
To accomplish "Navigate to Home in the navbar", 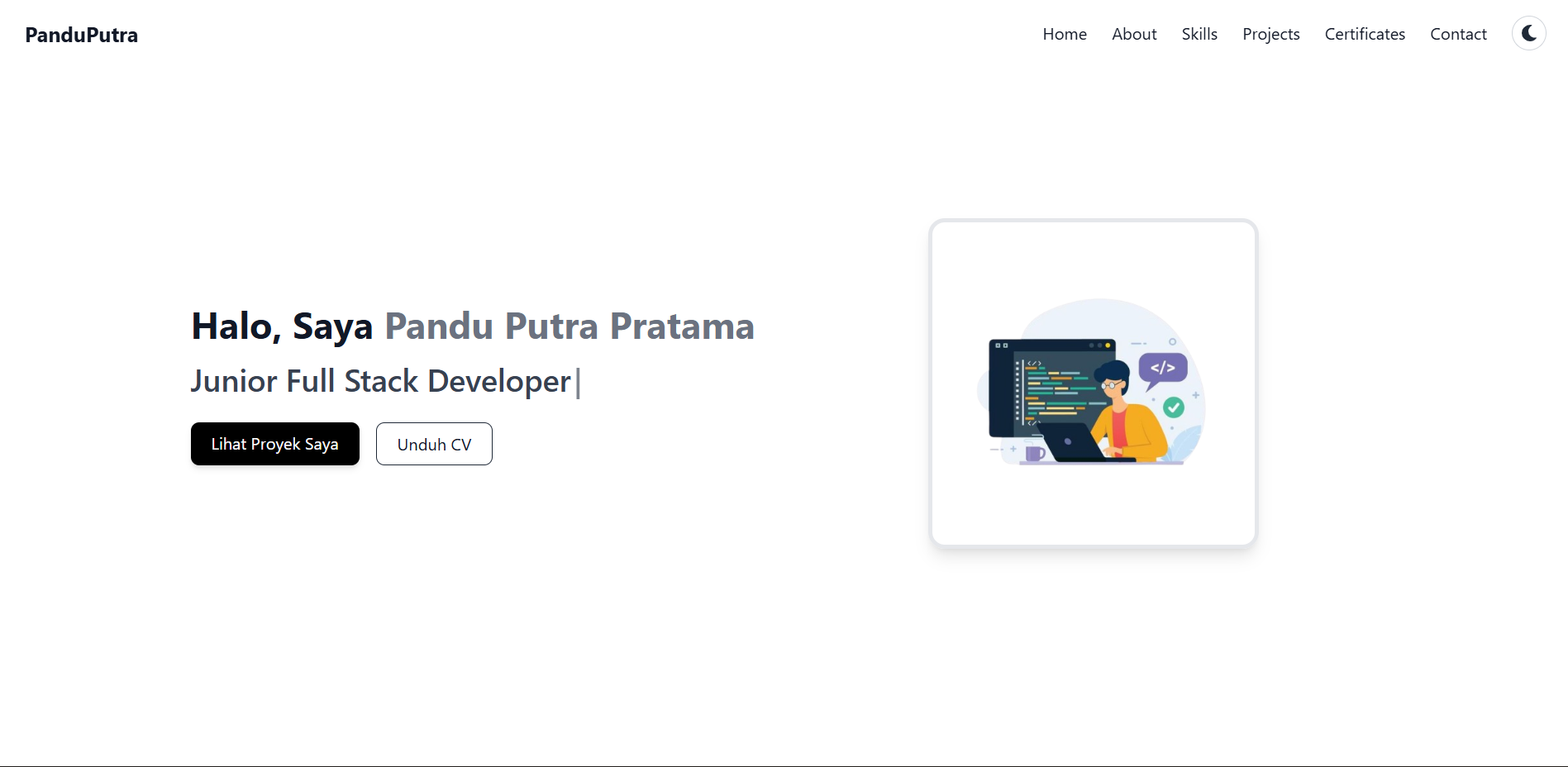I will pyautogui.click(x=1064, y=34).
